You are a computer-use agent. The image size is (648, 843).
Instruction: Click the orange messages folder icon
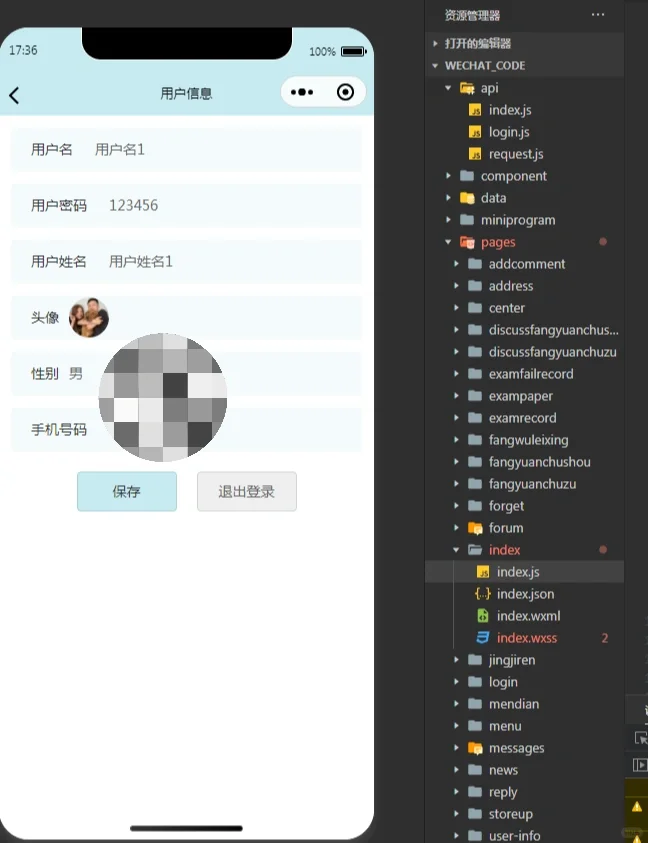pos(475,748)
